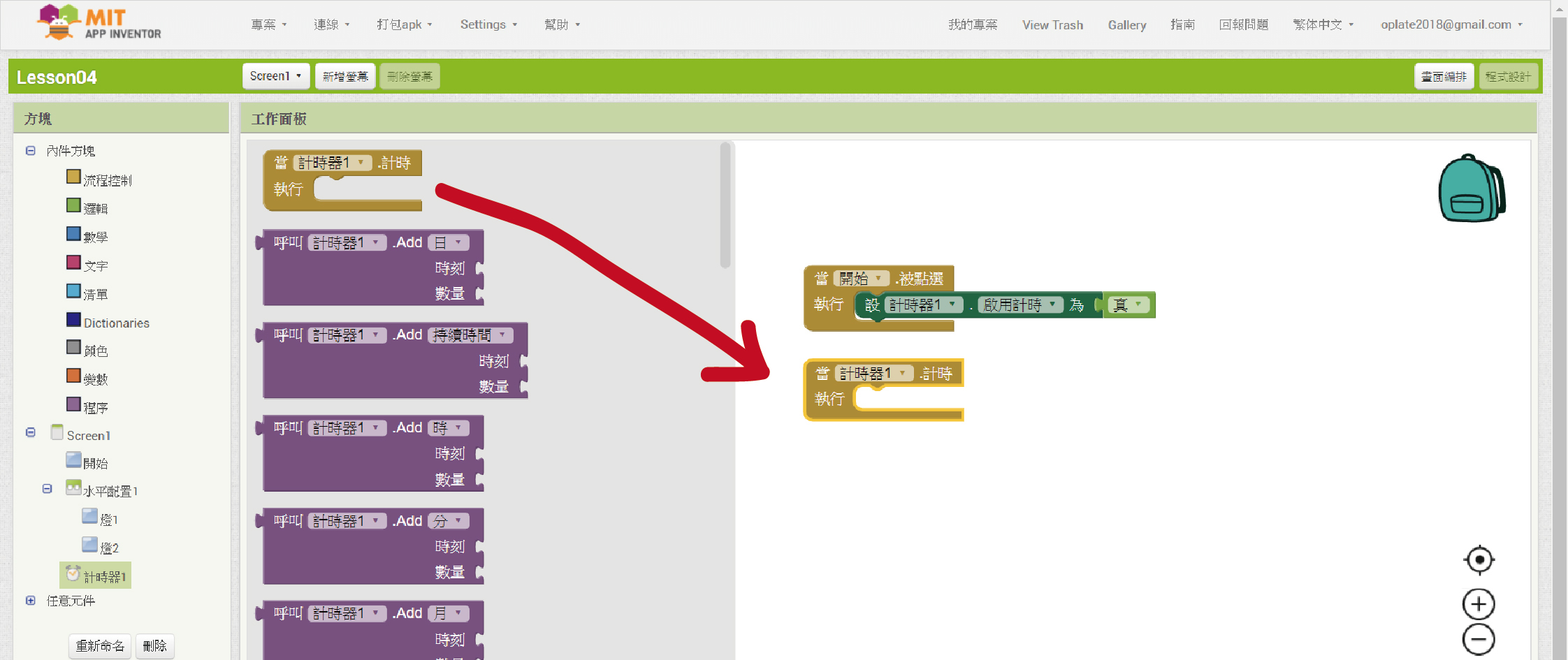
Task: Open the Settings menu
Action: pyautogui.click(x=488, y=24)
